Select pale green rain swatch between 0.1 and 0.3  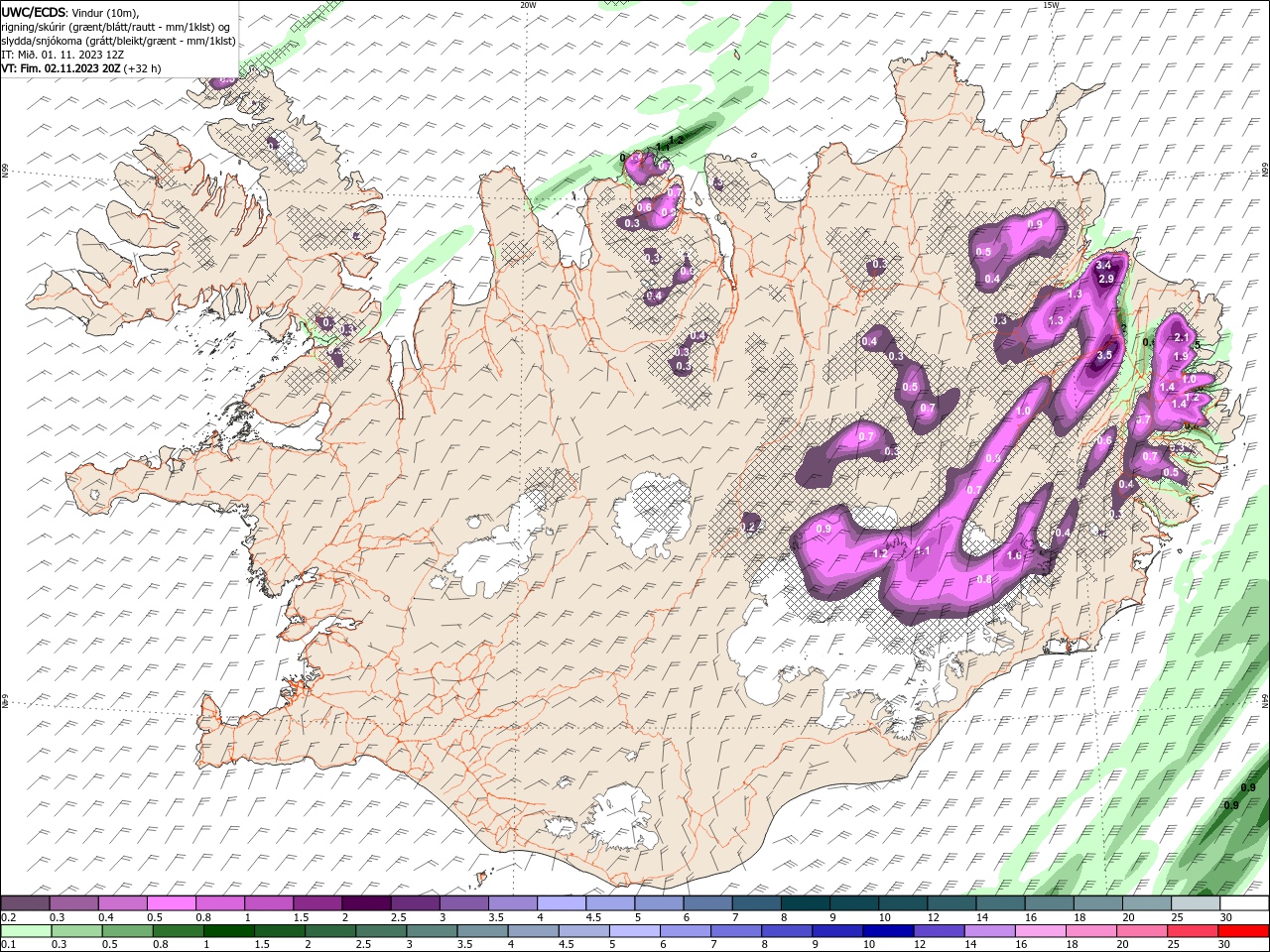25,930
